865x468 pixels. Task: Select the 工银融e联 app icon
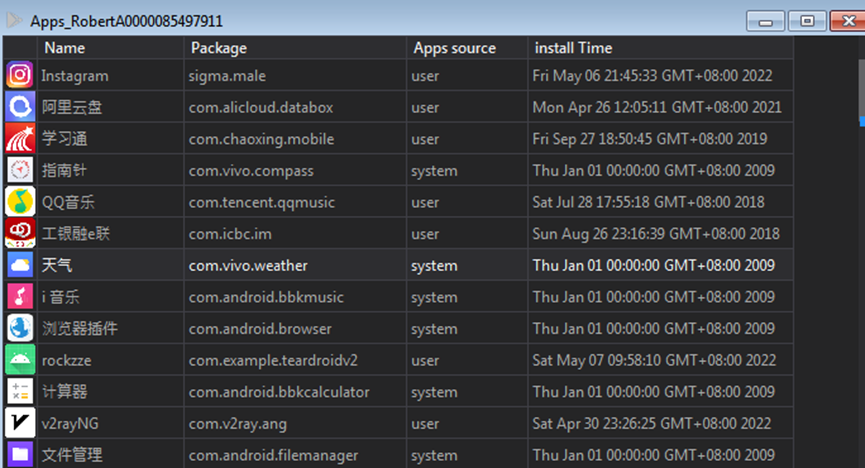click(x=20, y=233)
